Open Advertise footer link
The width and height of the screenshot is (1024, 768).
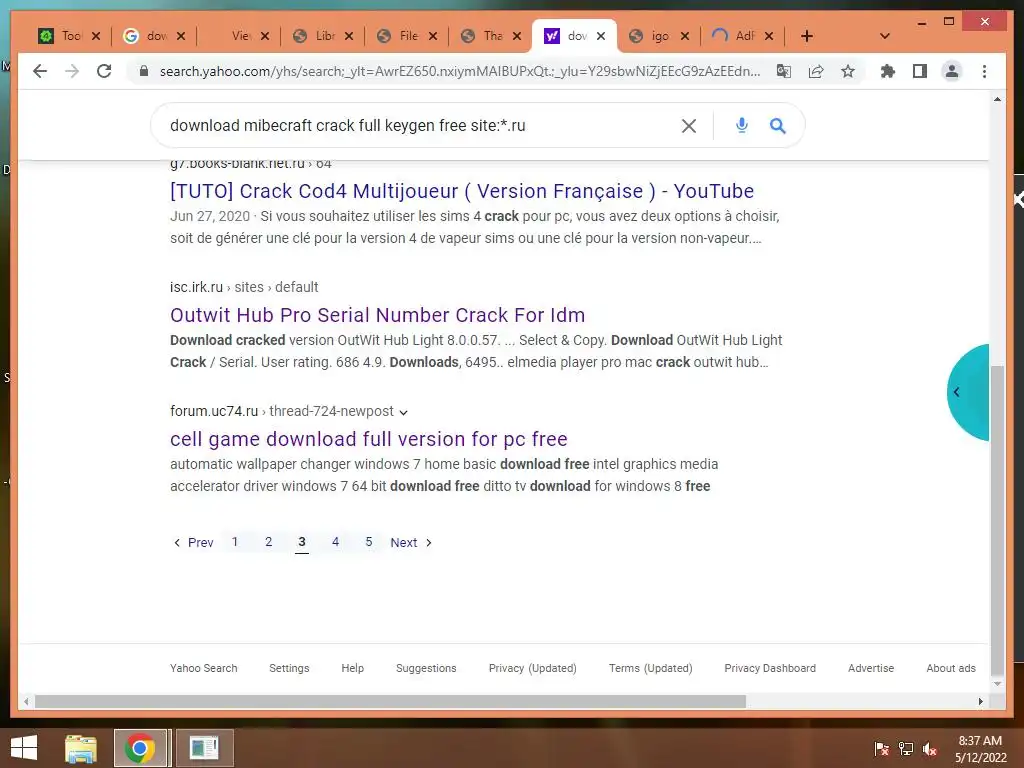point(871,668)
